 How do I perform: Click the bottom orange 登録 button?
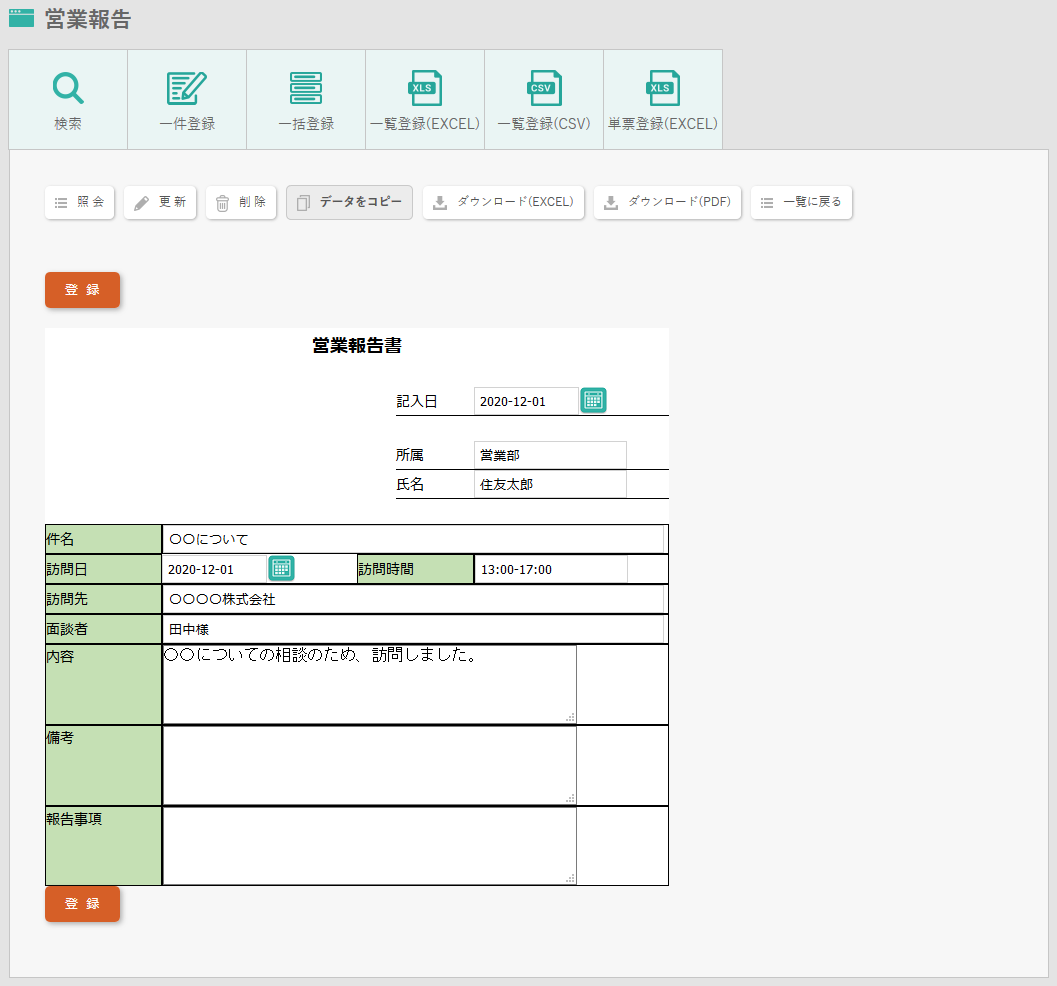point(82,904)
